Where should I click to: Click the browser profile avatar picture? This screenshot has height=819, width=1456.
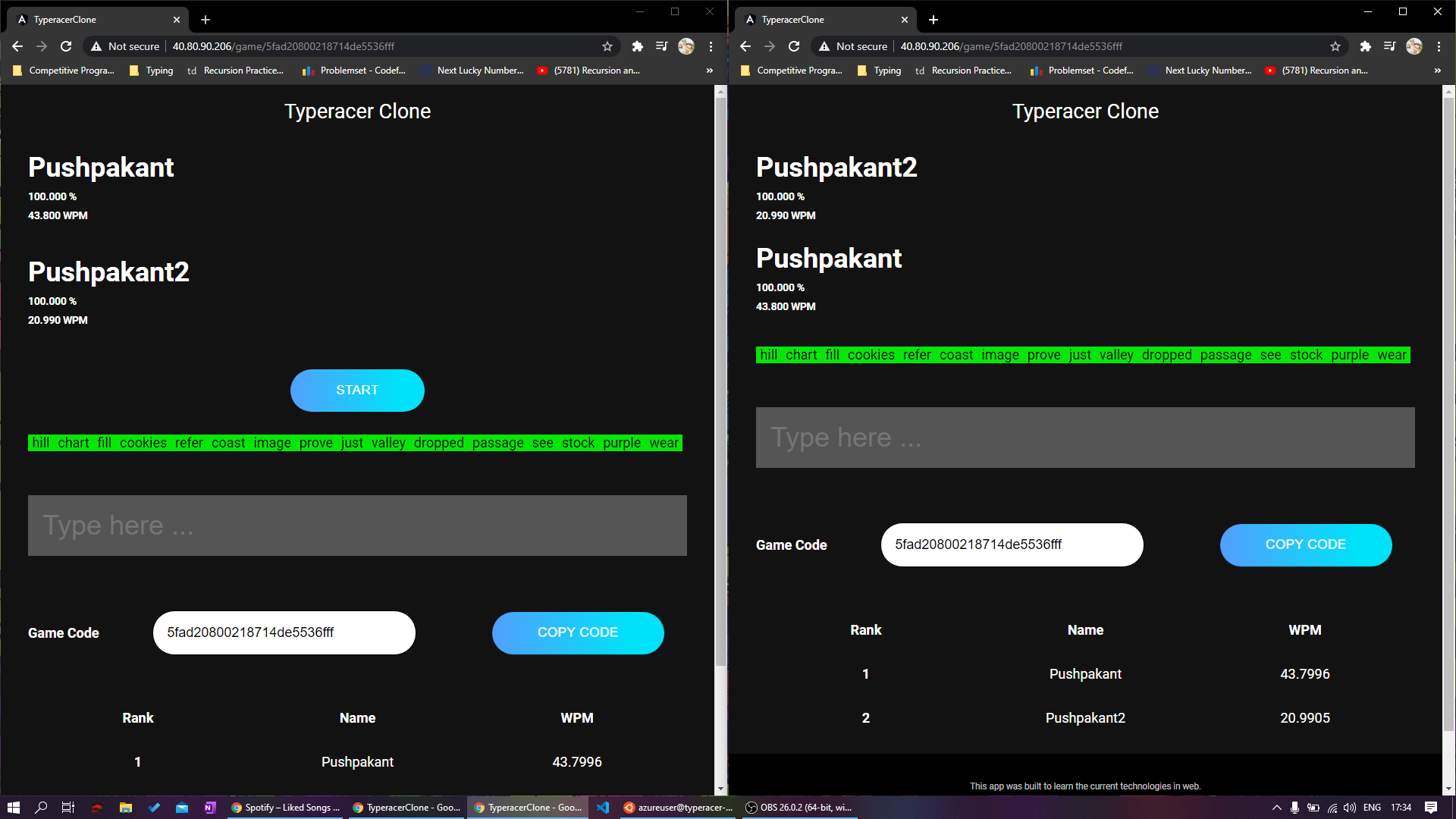click(686, 46)
